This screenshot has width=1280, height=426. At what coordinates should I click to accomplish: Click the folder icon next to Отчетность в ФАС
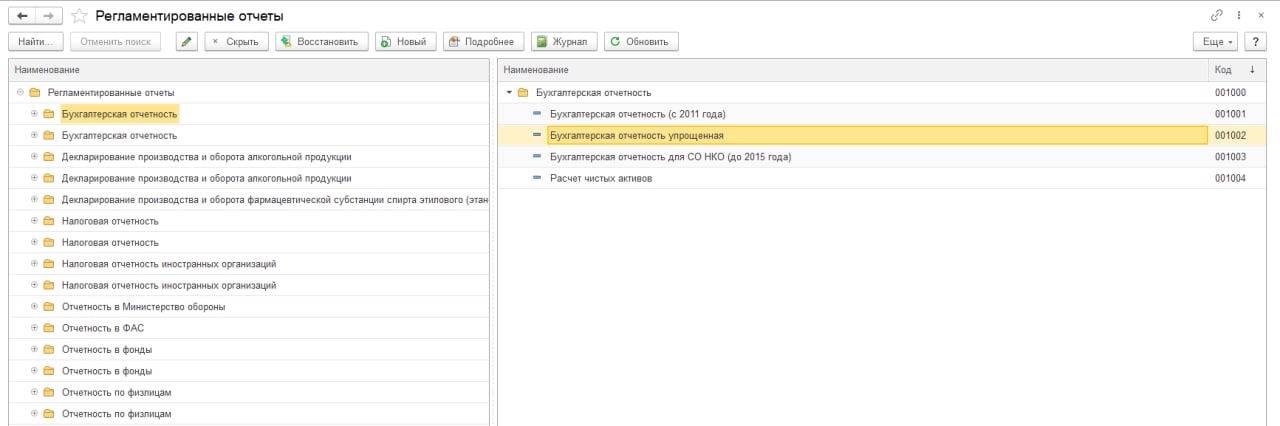click(48, 328)
